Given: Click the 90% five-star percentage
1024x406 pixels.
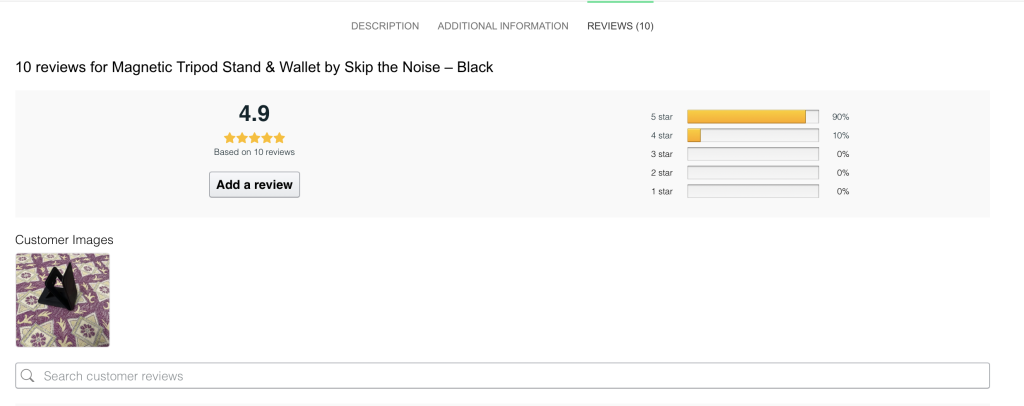Looking at the screenshot, I should [840, 117].
